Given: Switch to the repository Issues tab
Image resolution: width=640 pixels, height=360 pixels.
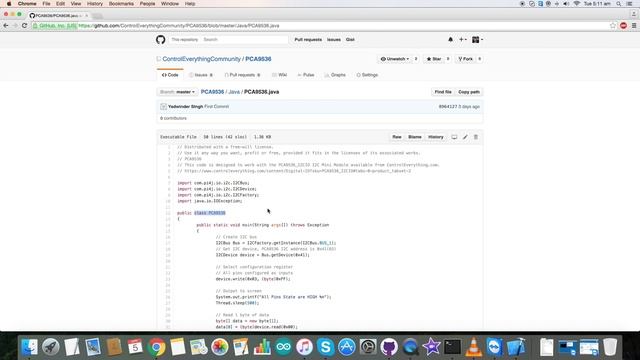Looking at the screenshot, I should pyautogui.click(x=201, y=75).
